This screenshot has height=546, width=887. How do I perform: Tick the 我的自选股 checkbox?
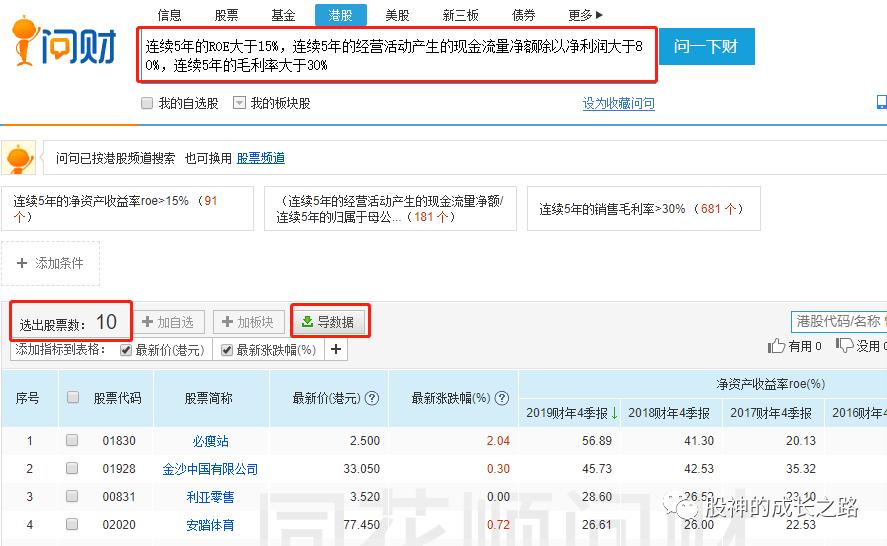pyautogui.click(x=147, y=103)
